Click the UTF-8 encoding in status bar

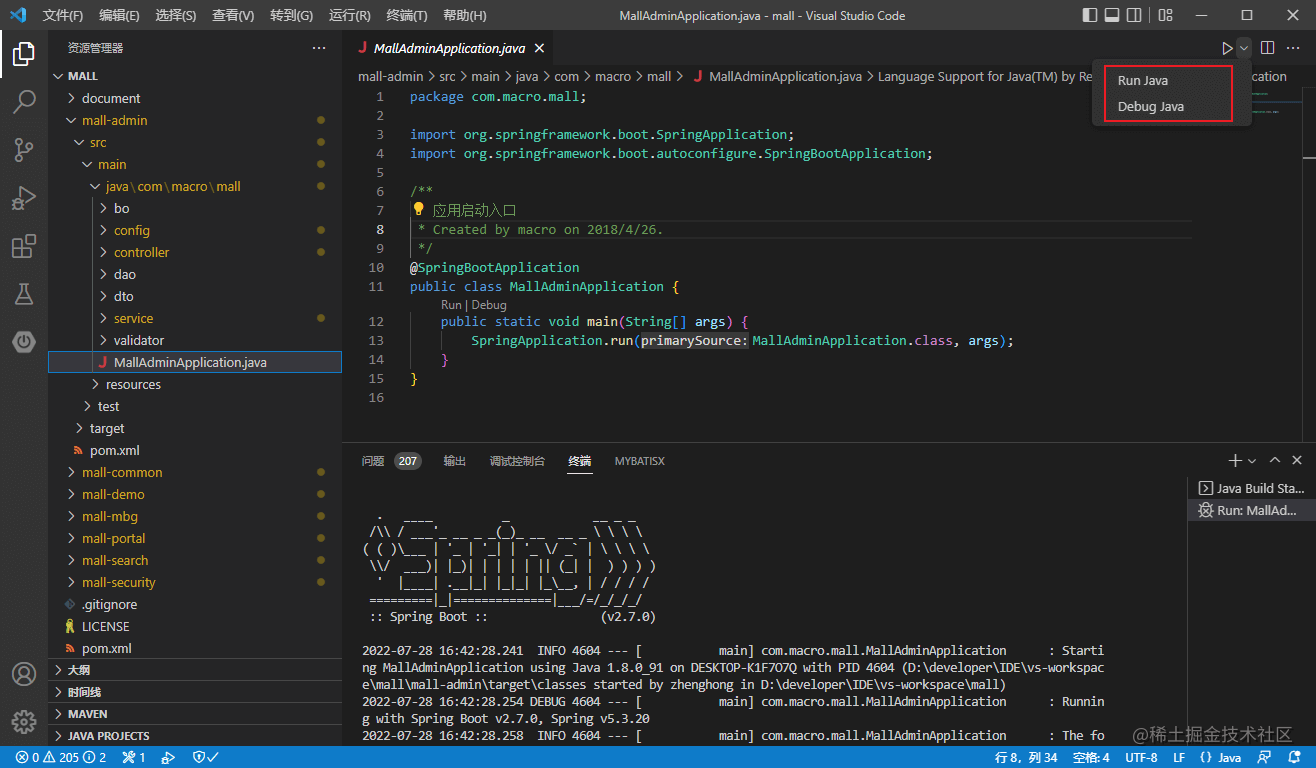tap(1142, 757)
